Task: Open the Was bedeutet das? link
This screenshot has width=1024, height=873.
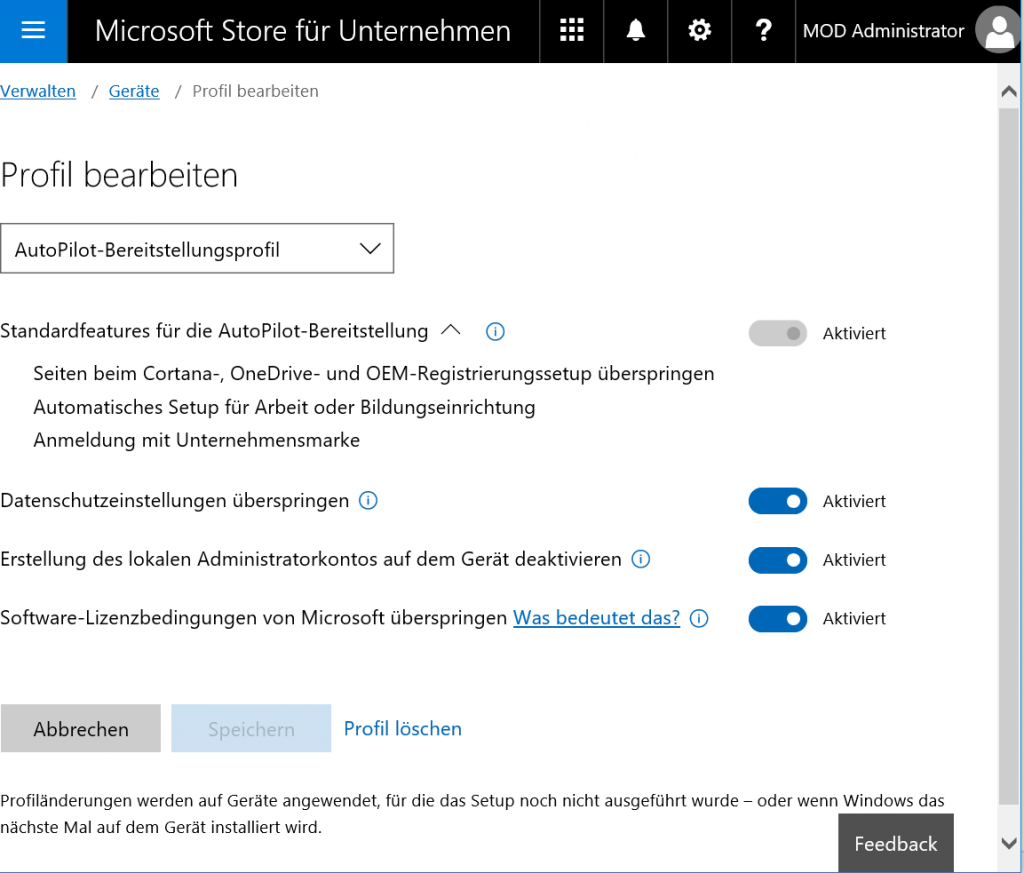Action: coord(596,618)
